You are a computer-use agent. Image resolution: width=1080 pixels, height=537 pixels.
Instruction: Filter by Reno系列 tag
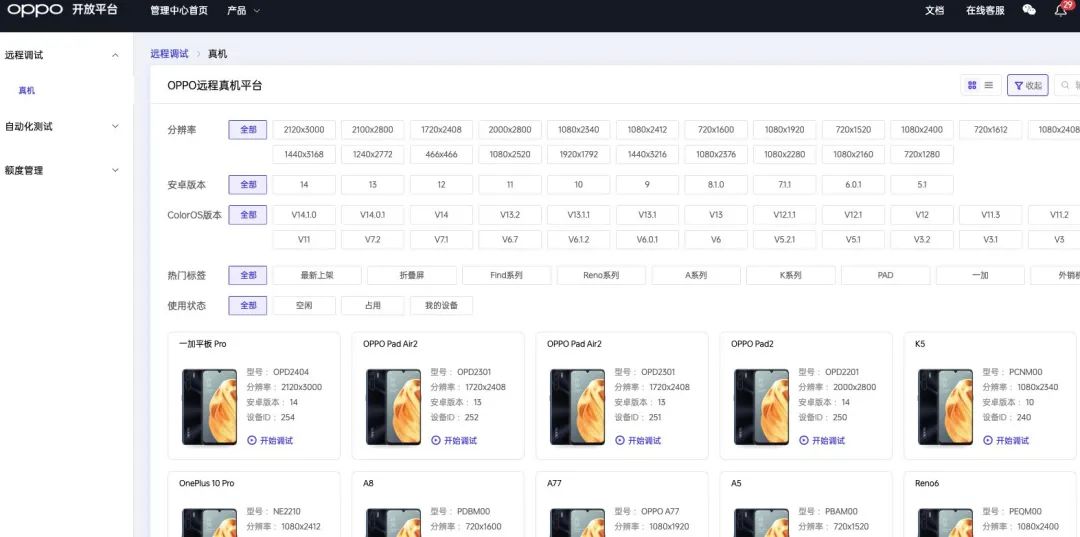click(x=601, y=275)
